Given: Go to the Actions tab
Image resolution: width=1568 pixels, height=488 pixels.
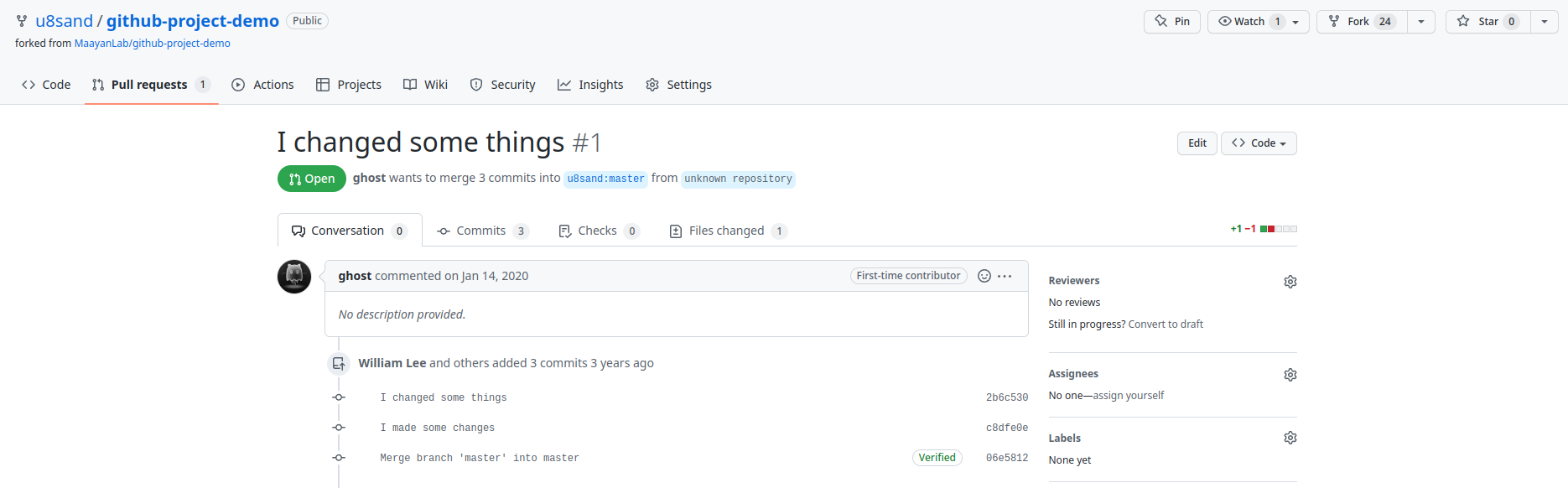Looking at the screenshot, I should (262, 85).
